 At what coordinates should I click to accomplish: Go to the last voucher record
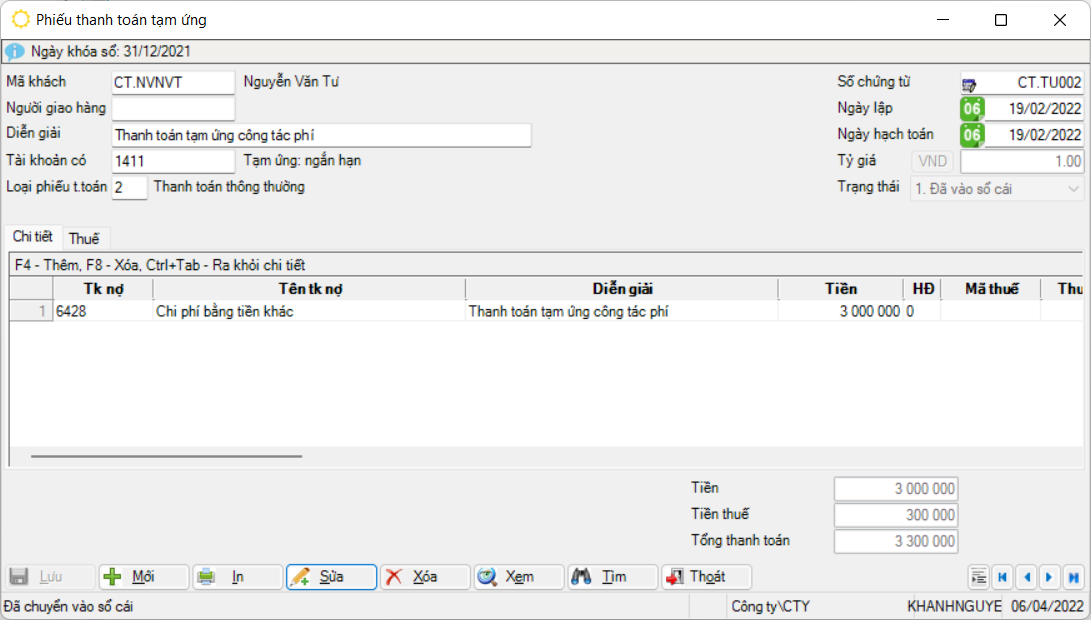(1073, 577)
